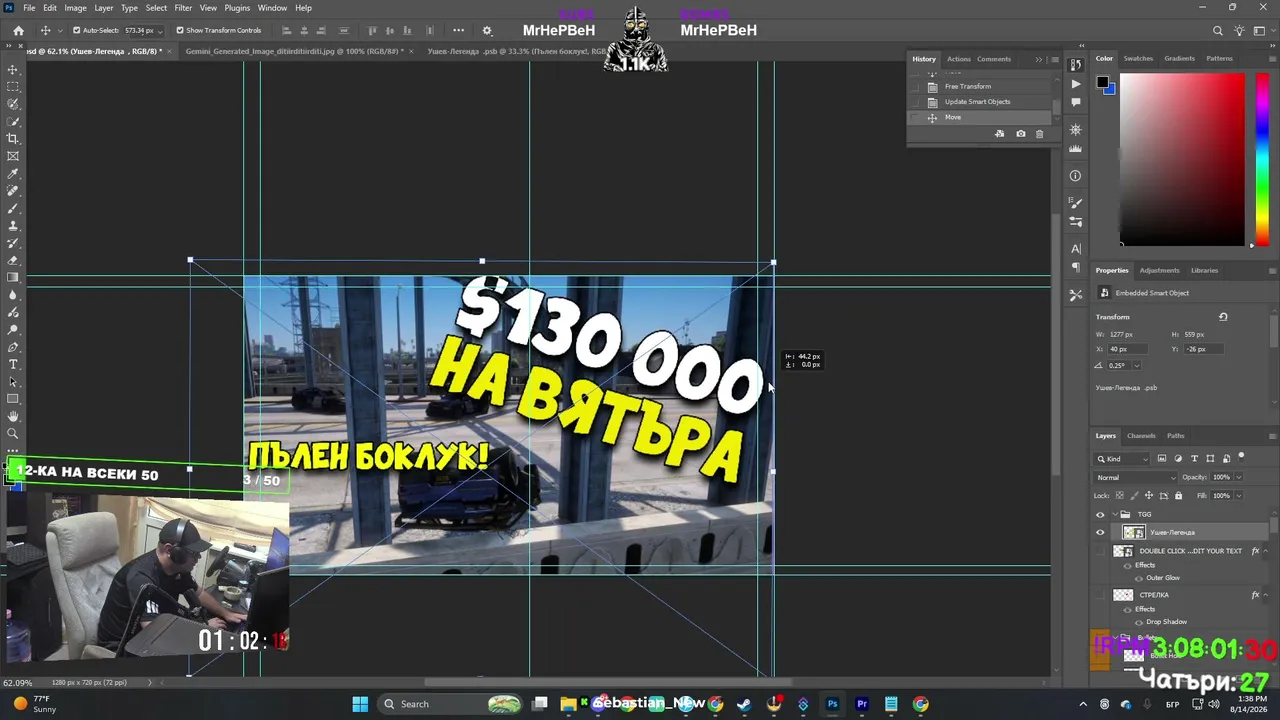Open the Layer menu
Image resolution: width=1280 pixels, height=720 pixels.
pos(104,8)
